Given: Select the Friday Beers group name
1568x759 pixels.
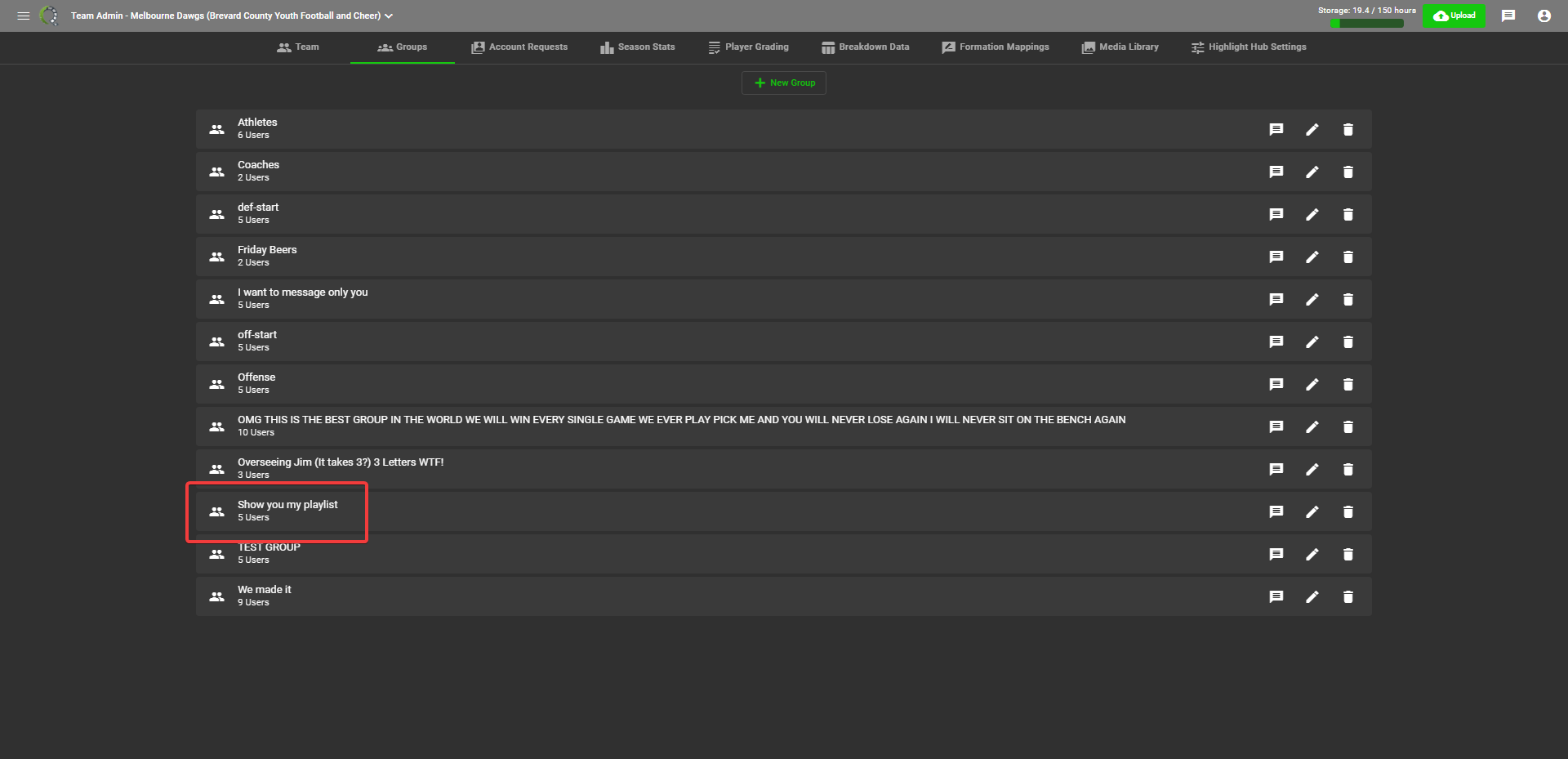Looking at the screenshot, I should [x=267, y=250].
